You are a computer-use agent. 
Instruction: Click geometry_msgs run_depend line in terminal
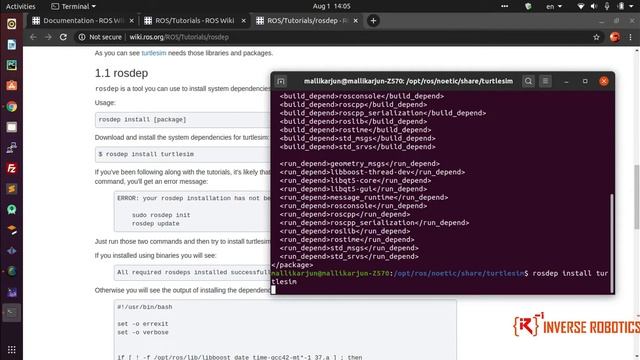360,164
